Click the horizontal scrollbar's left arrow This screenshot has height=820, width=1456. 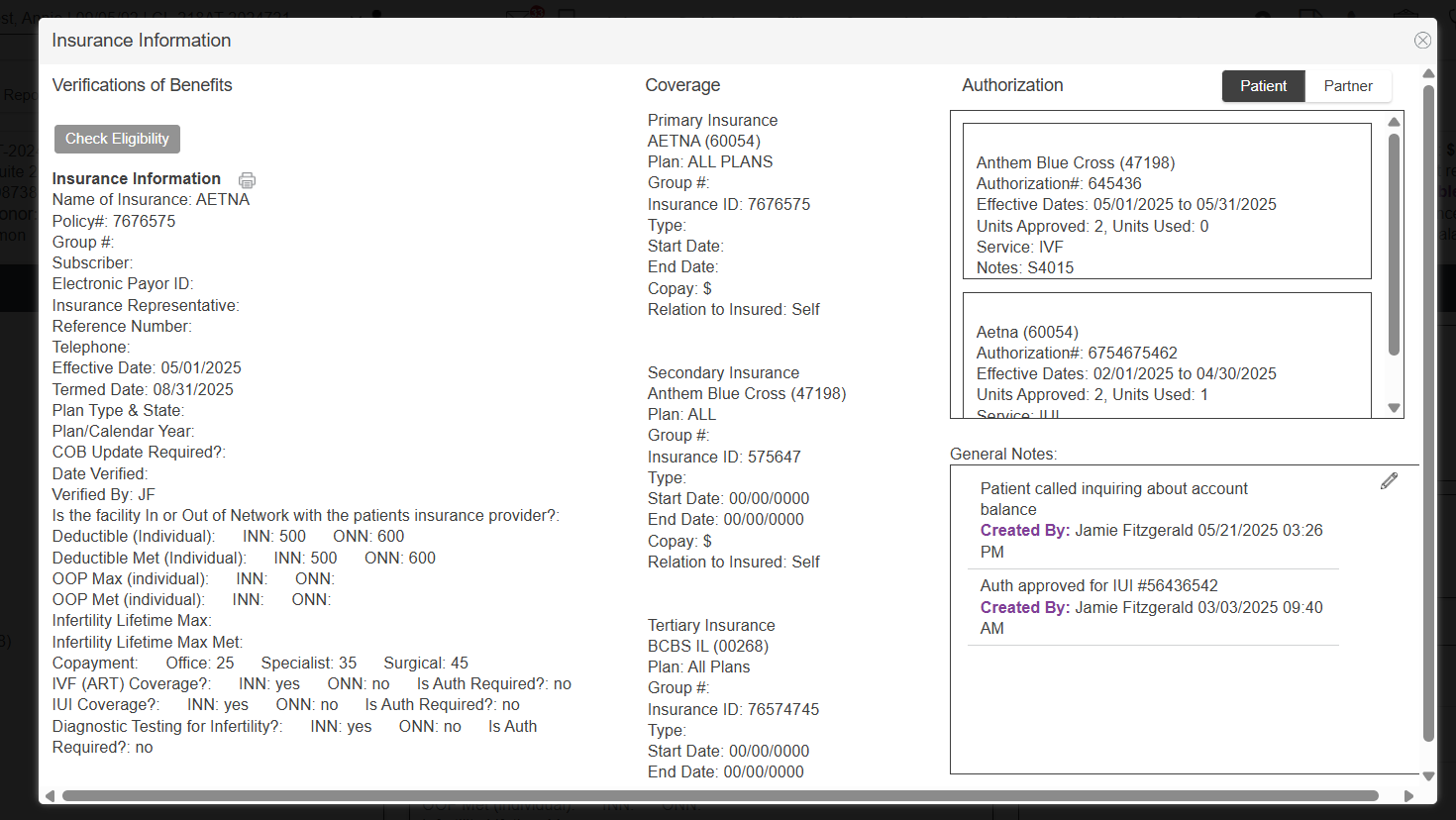(x=50, y=795)
